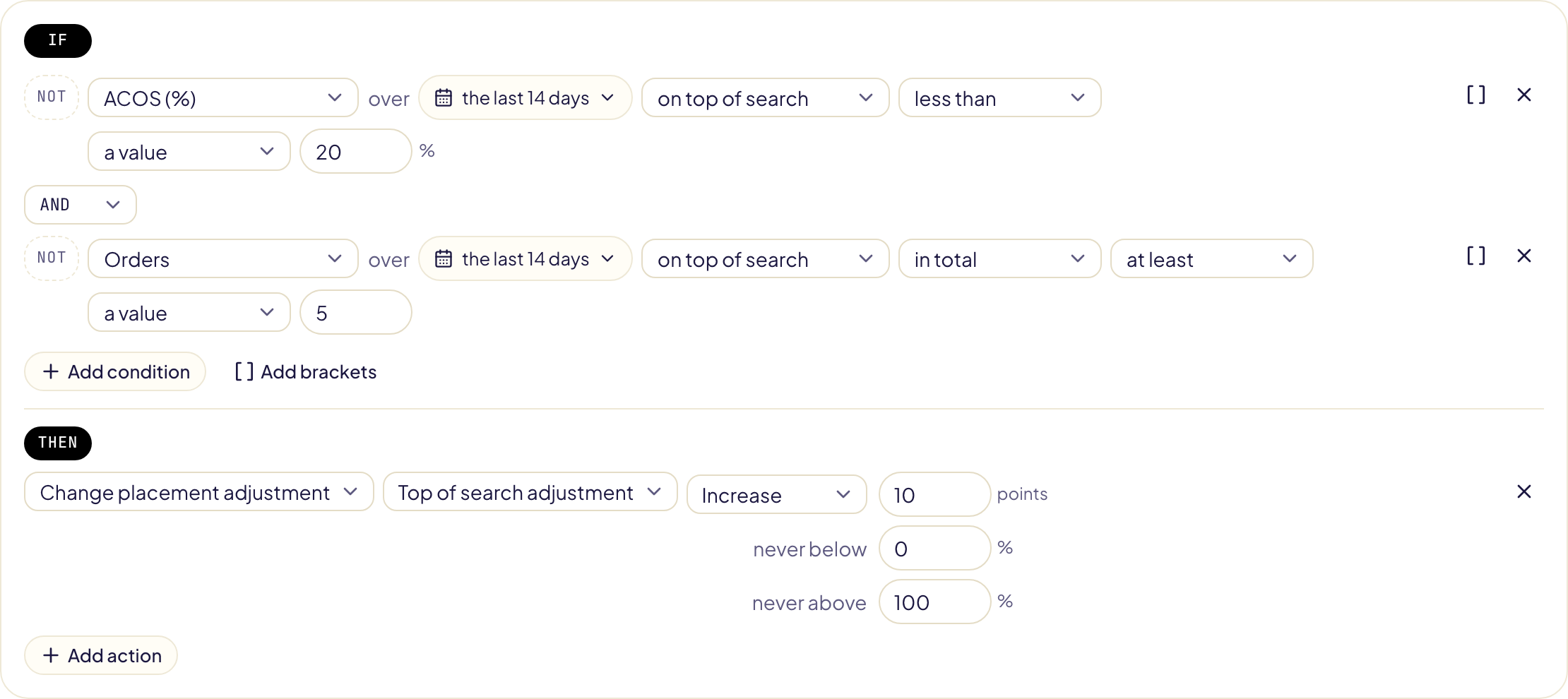1568x699 pixels.
Task: Click the Add condition button
Action: point(115,371)
